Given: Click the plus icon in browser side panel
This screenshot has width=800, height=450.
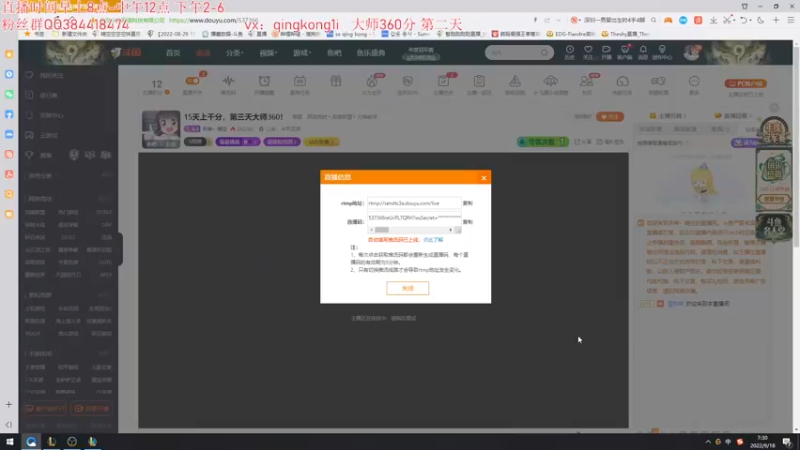Looking at the screenshot, I should pyautogui.click(x=9, y=405).
